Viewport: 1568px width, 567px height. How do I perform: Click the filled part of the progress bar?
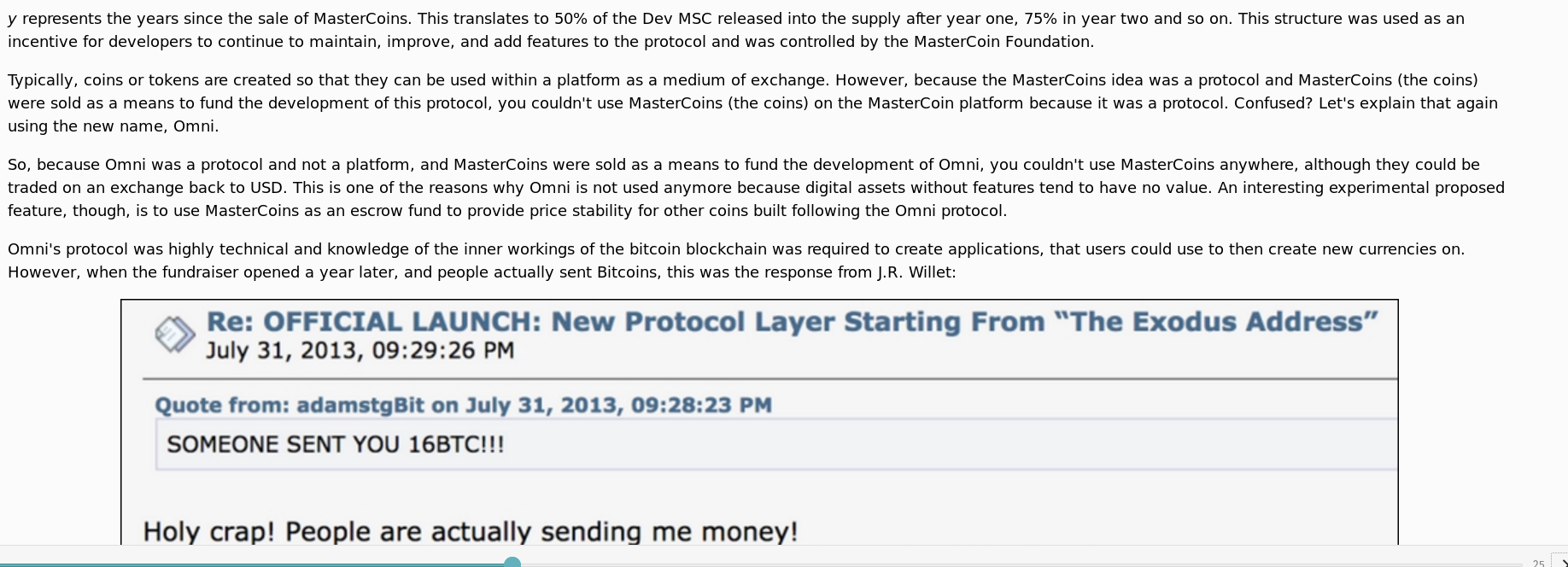pos(256,564)
